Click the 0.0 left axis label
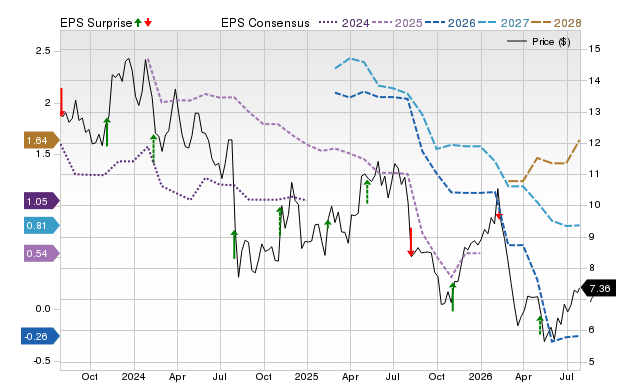 (x=43, y=309)
